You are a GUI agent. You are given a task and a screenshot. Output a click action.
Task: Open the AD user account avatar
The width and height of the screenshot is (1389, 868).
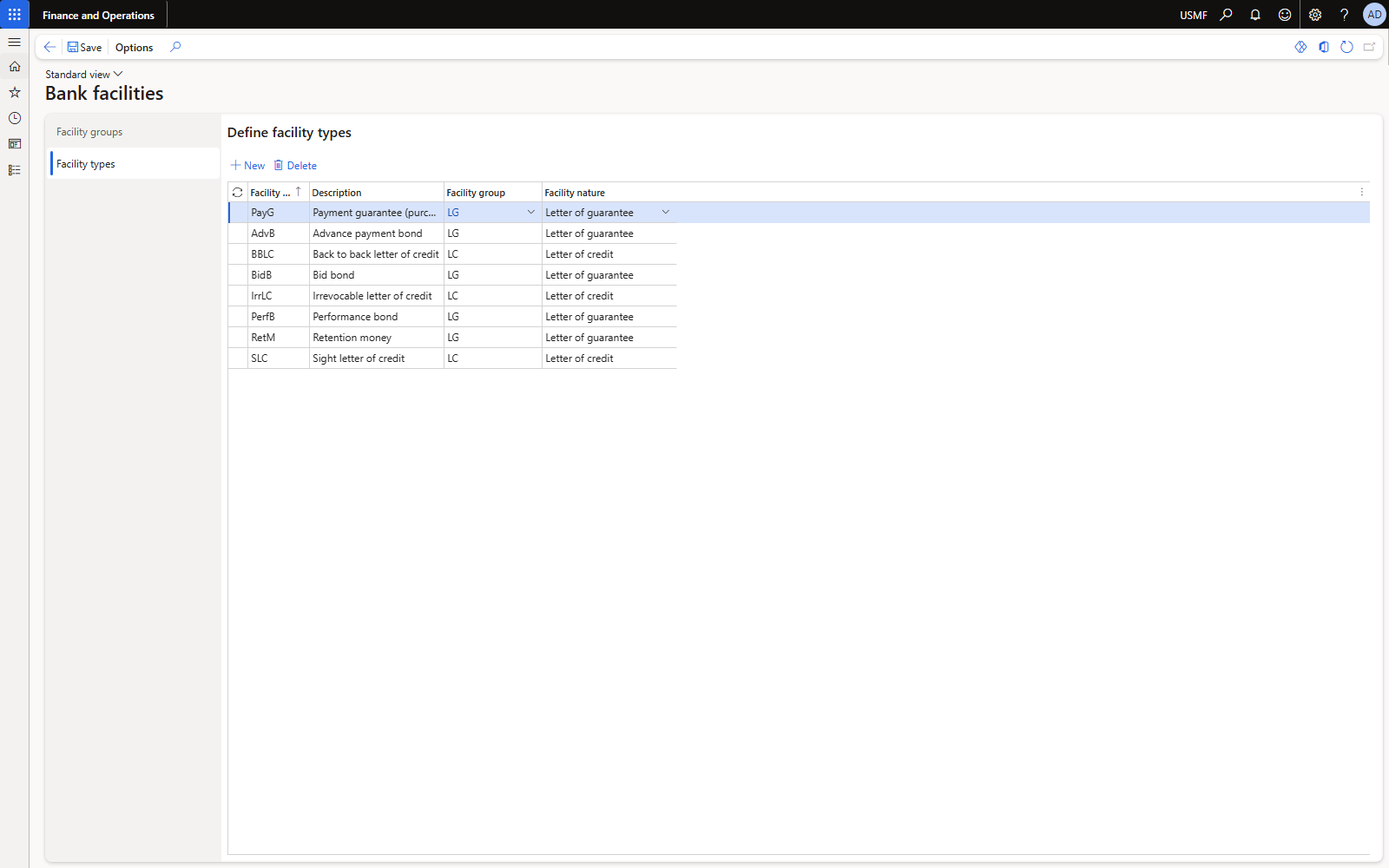tap(1374, 15)
